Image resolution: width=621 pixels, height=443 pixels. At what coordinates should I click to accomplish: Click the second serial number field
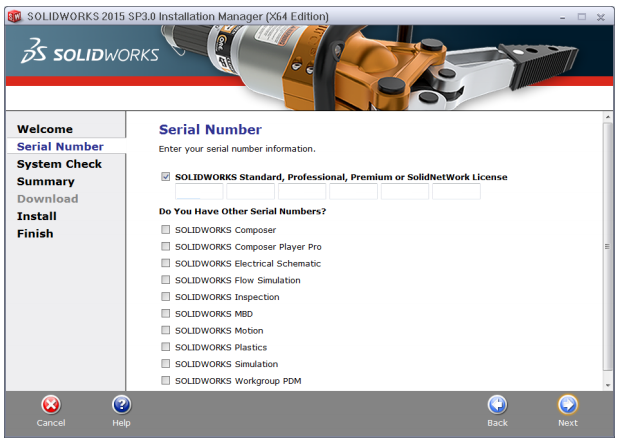pyautogui.click(x=250, y=192)
